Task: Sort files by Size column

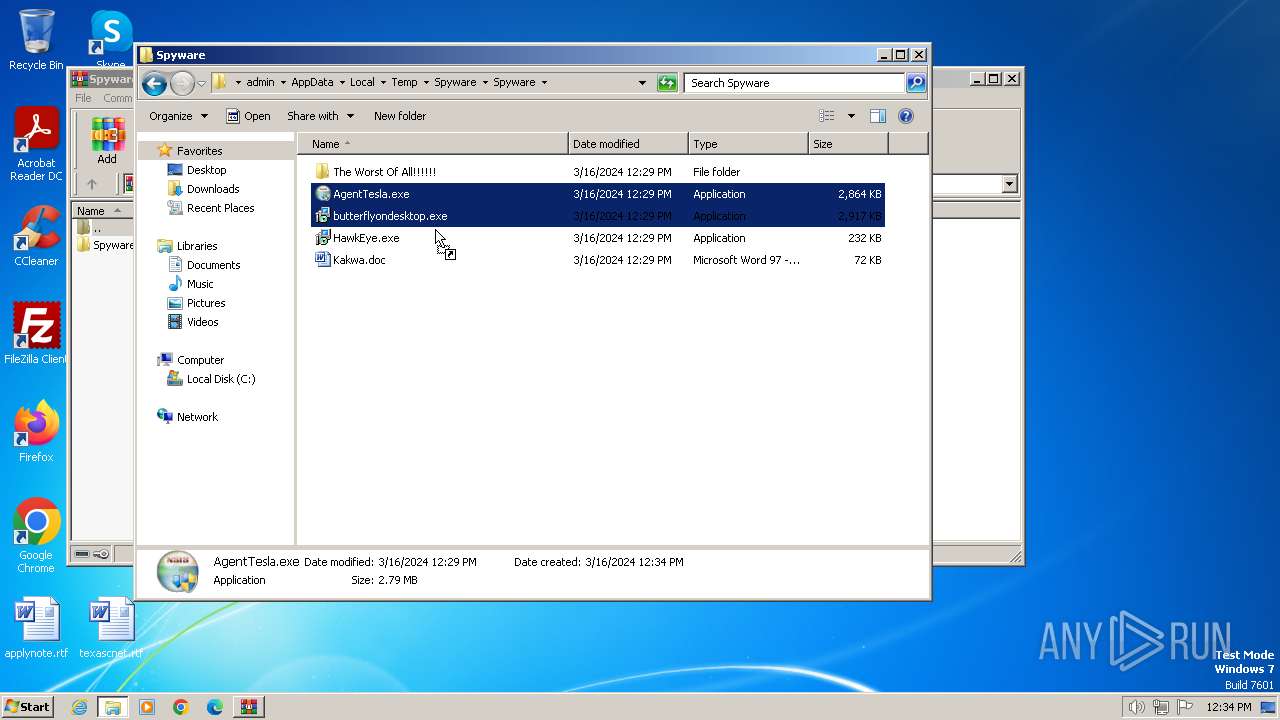Action: tap(848, 144)
